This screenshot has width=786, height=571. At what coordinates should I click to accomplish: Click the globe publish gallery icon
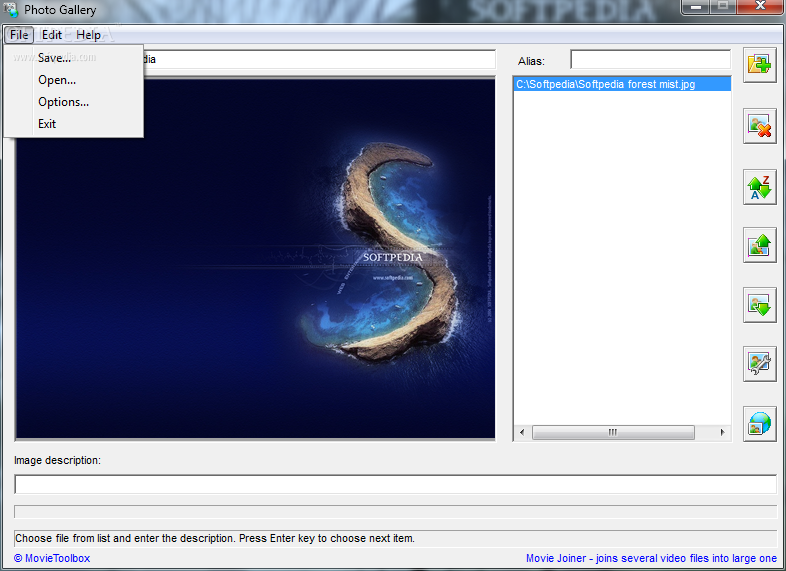[x=759, y=424]
